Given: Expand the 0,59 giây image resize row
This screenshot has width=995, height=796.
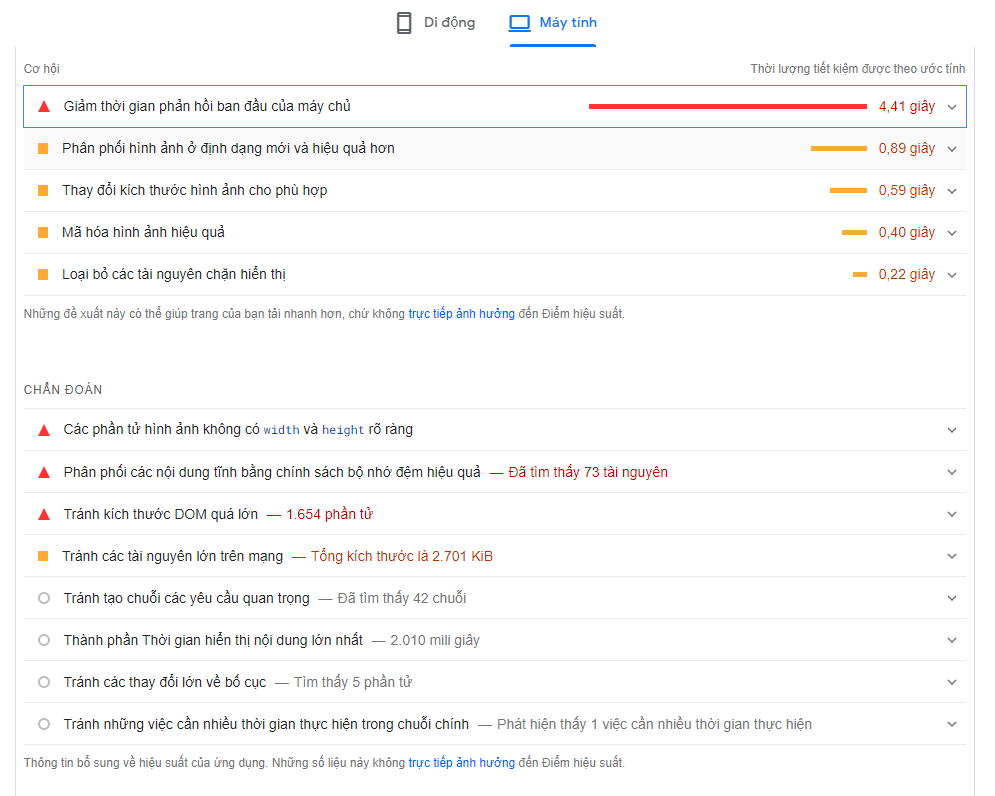Looking at the screenshot, I should [951, 190].
